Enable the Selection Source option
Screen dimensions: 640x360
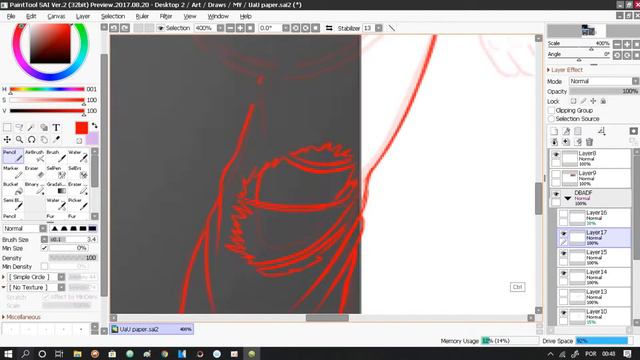551,118
